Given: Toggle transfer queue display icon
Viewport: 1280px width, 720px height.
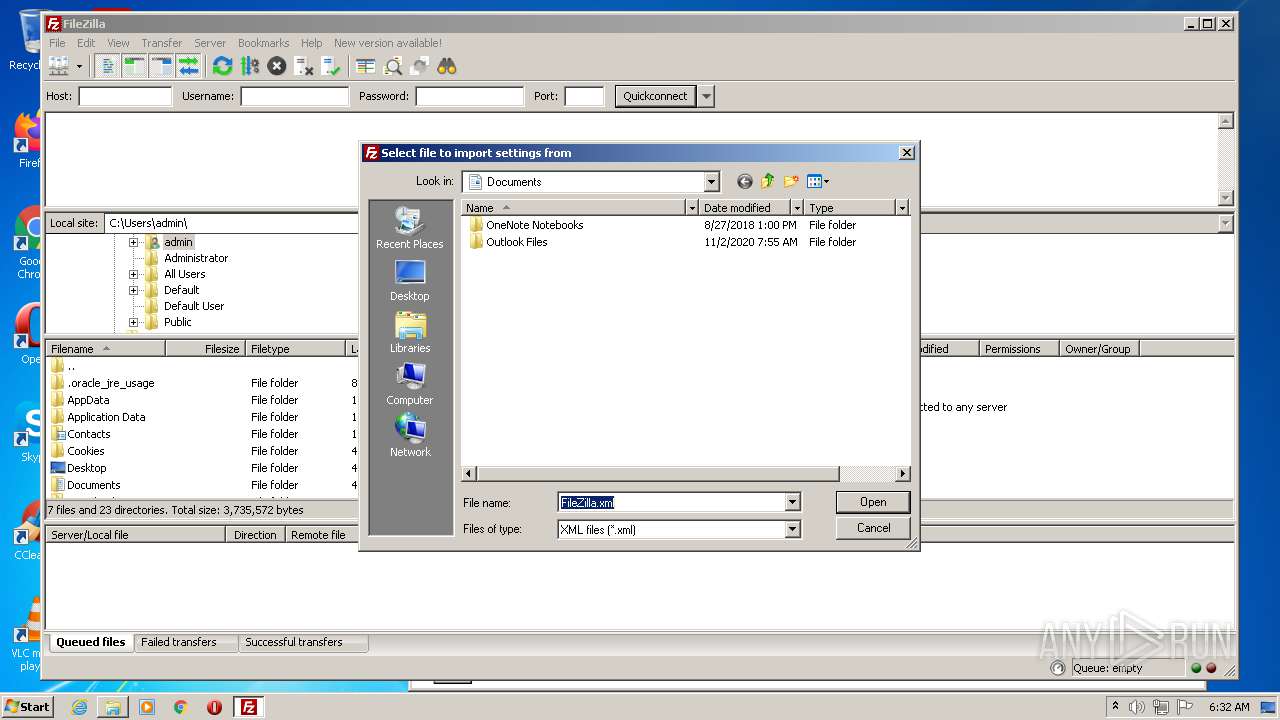Looking at the screenshot, I should coord(189,66).
